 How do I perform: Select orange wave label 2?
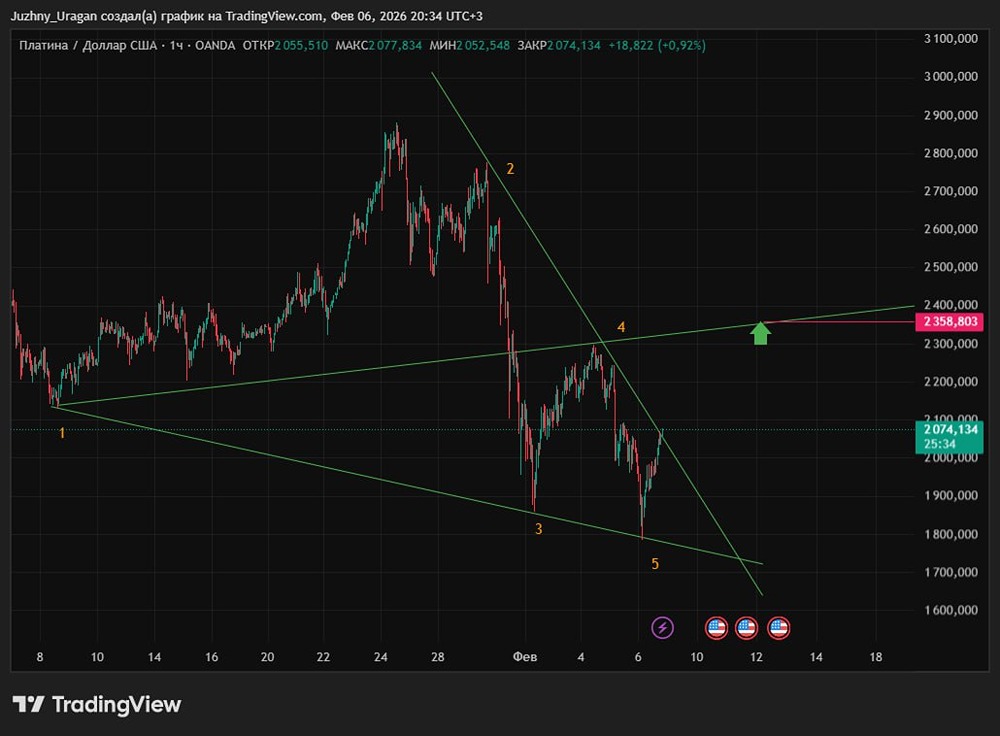pyautogui.click(x=510, y=168)
